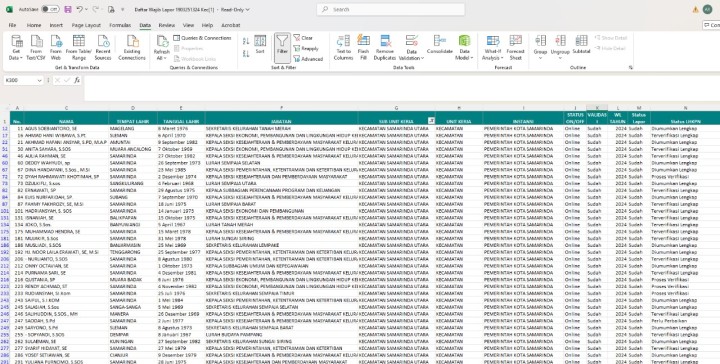Viewport: 720px width, 364px height.
Task: Click Text to Columns icon
Action: [343, 48]
